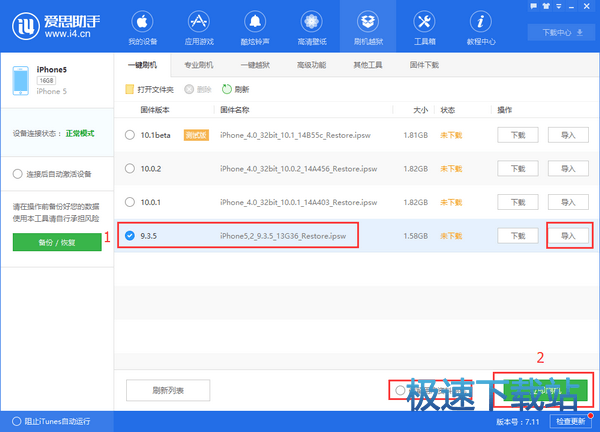This screenshot has height=432, width=600.
Task: Click 导入 for the 9.3.5 firmware
Action: click(568, 236)
